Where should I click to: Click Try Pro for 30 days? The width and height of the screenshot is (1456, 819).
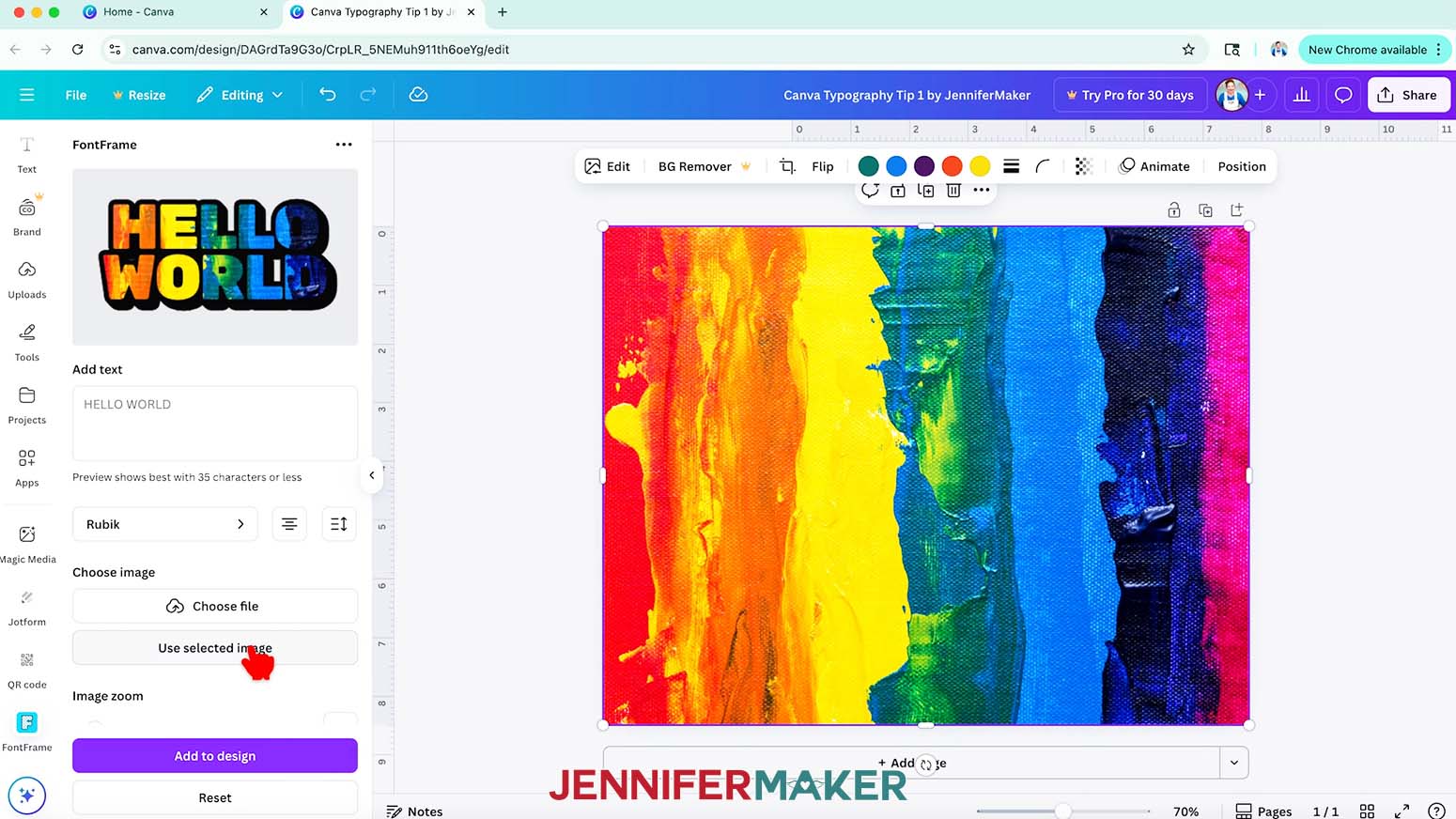(x=1130, y=95)
